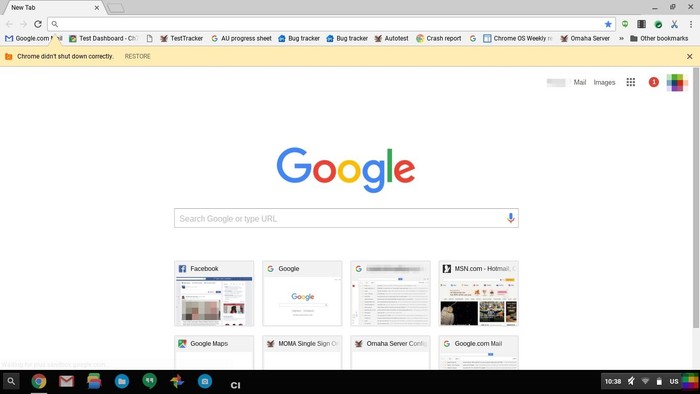The height and width of the screenshot is (394, 700).
Task: Open the Google apps grid icon
Action: pos(630,82)
